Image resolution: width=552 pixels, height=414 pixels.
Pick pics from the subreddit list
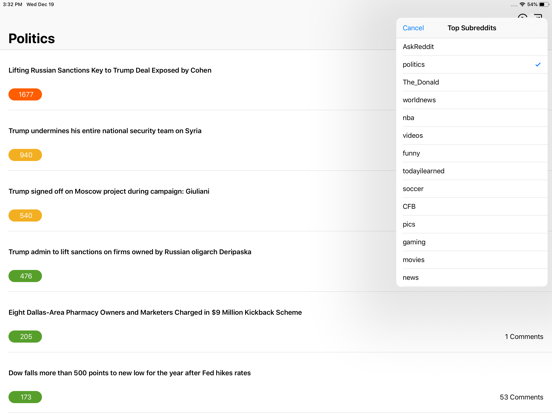(472, 224)
